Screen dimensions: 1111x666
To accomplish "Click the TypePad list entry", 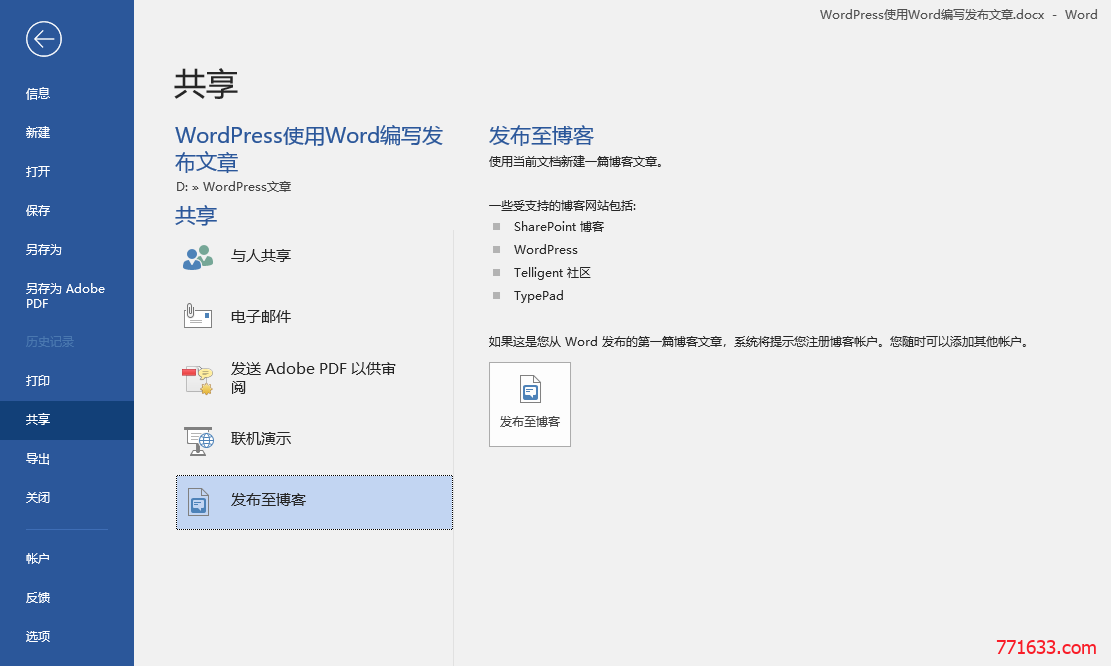I will point(538,295).
